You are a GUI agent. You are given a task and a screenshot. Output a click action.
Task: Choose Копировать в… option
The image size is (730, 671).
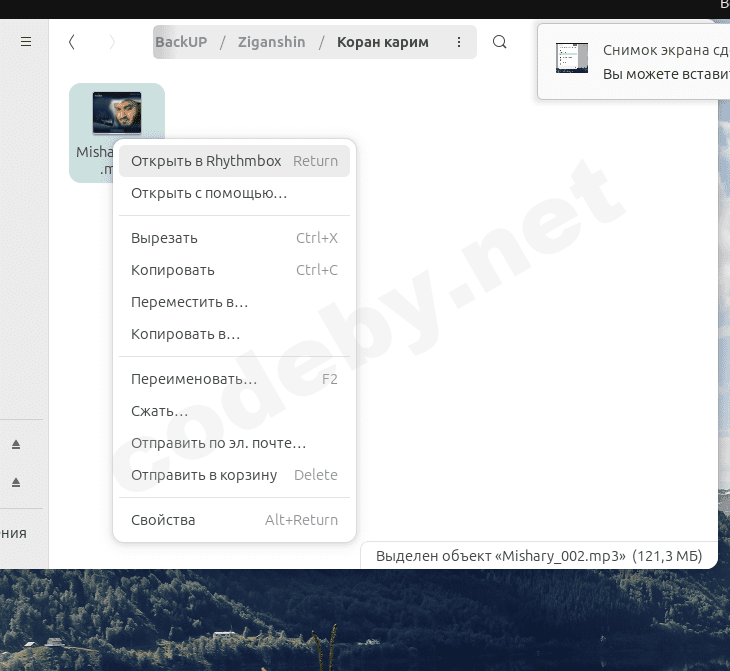point(234,334)
